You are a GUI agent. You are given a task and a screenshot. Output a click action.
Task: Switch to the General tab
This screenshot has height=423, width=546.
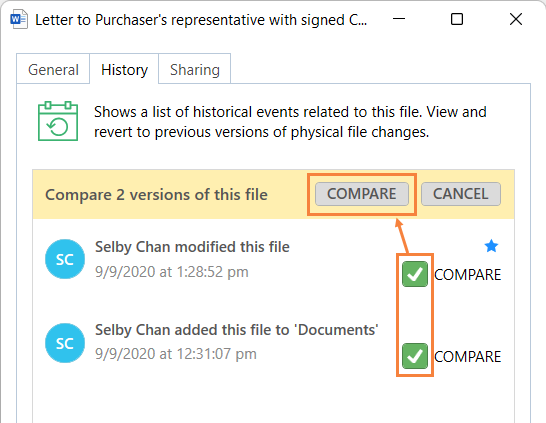[x=53, y=69]
